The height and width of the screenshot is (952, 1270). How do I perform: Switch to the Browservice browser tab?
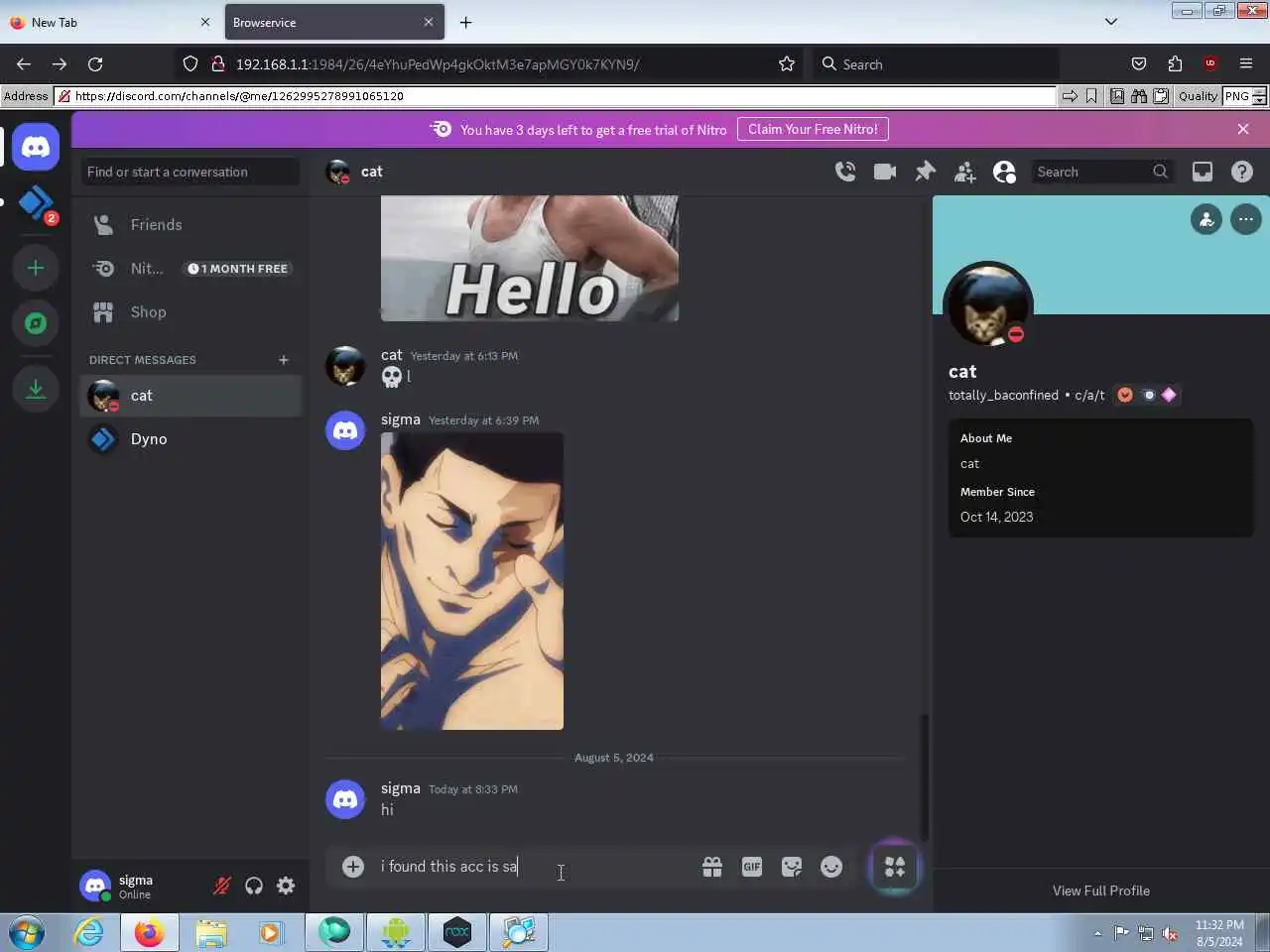point(333,22)
